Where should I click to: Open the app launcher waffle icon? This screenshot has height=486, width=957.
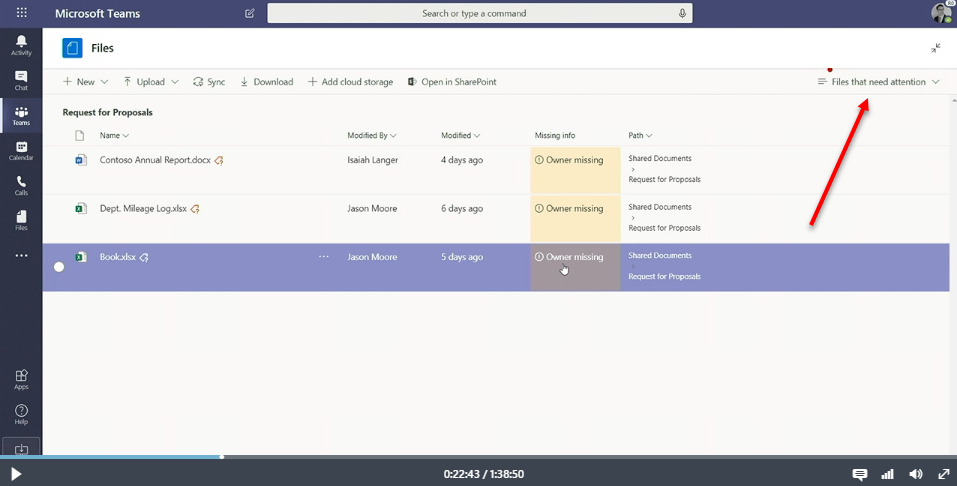click(21, 13)
